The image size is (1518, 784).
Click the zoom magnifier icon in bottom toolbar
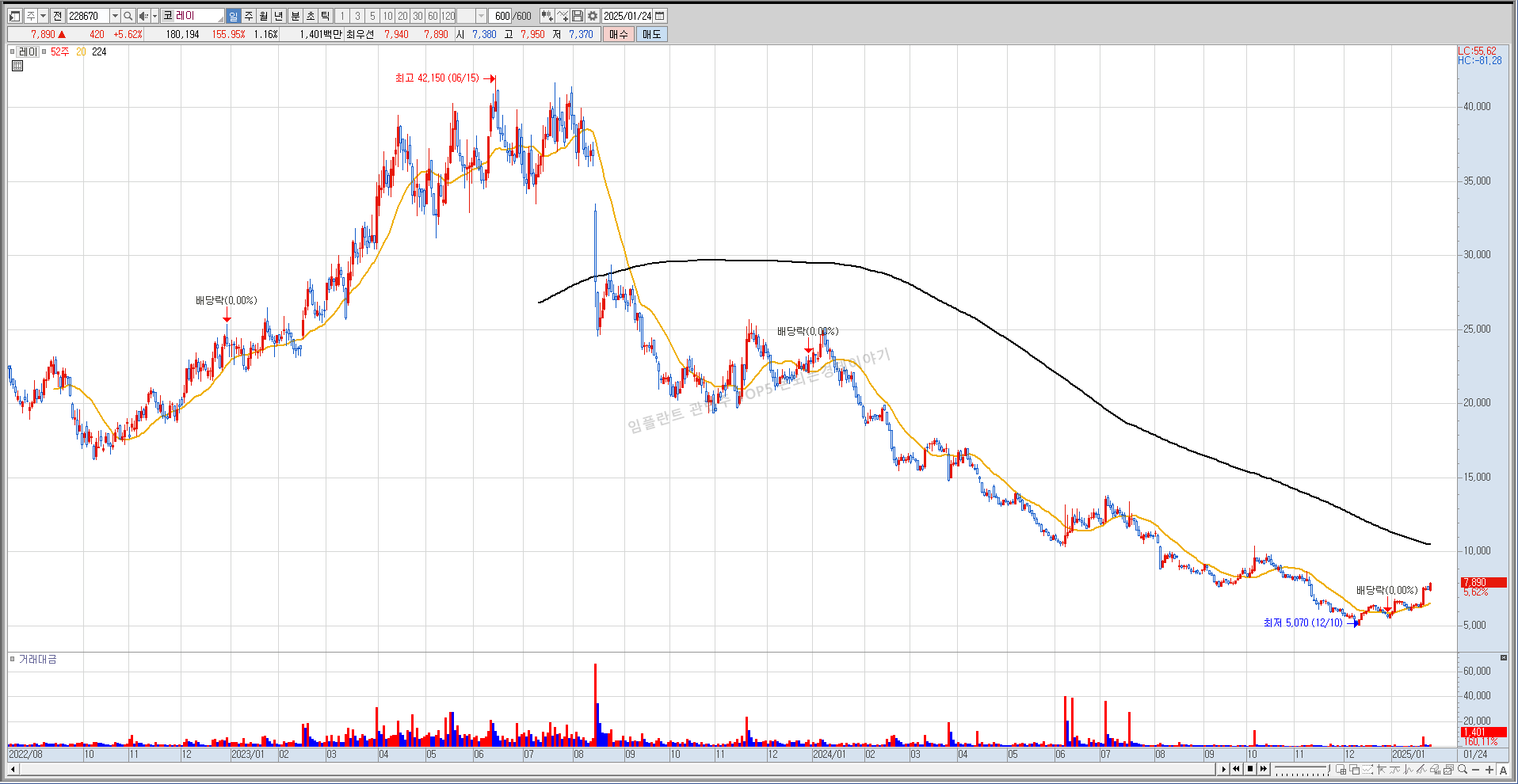[x=1462, y=770]
